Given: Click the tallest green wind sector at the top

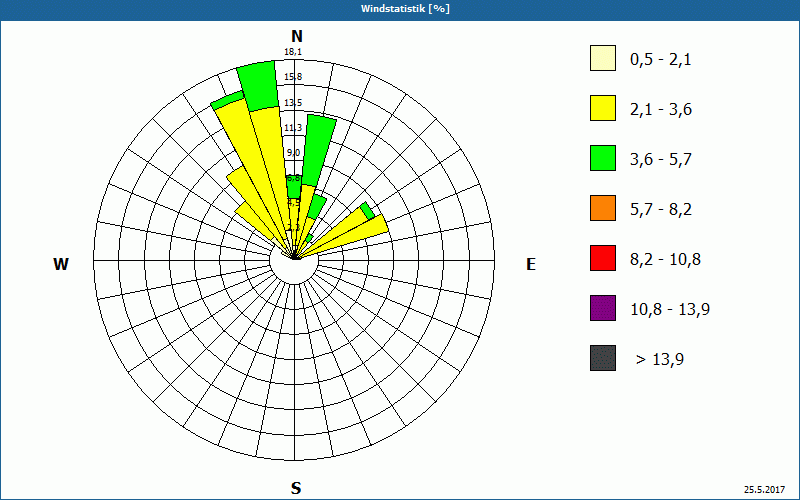Looking at the screenshot, I should [x=259, y=85].
